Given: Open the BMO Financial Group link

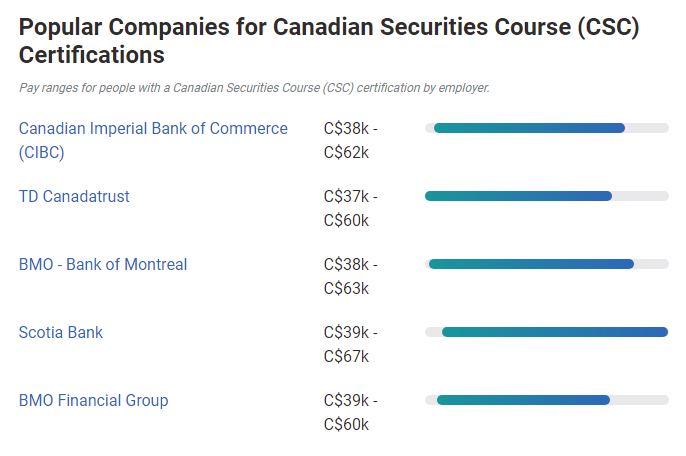Looking at the screenshot, I should pos(94,400).
